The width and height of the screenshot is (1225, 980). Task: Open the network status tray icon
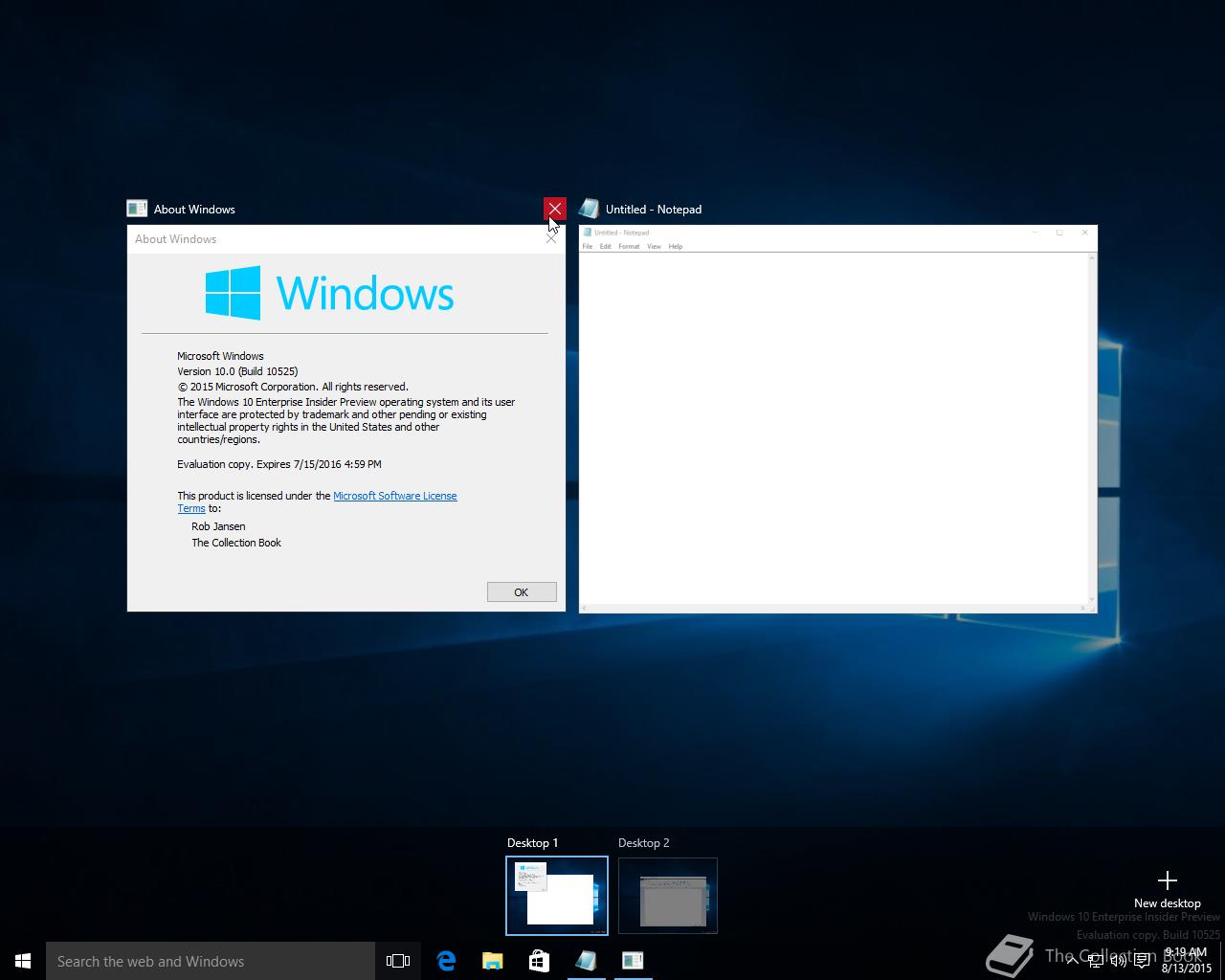click(x=1096, y=961)
